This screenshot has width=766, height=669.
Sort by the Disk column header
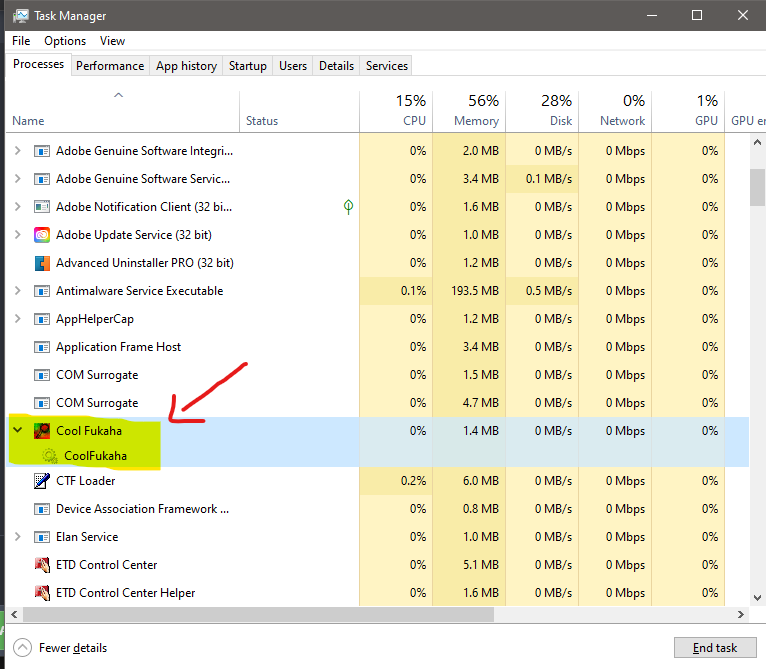coord(542,112)
